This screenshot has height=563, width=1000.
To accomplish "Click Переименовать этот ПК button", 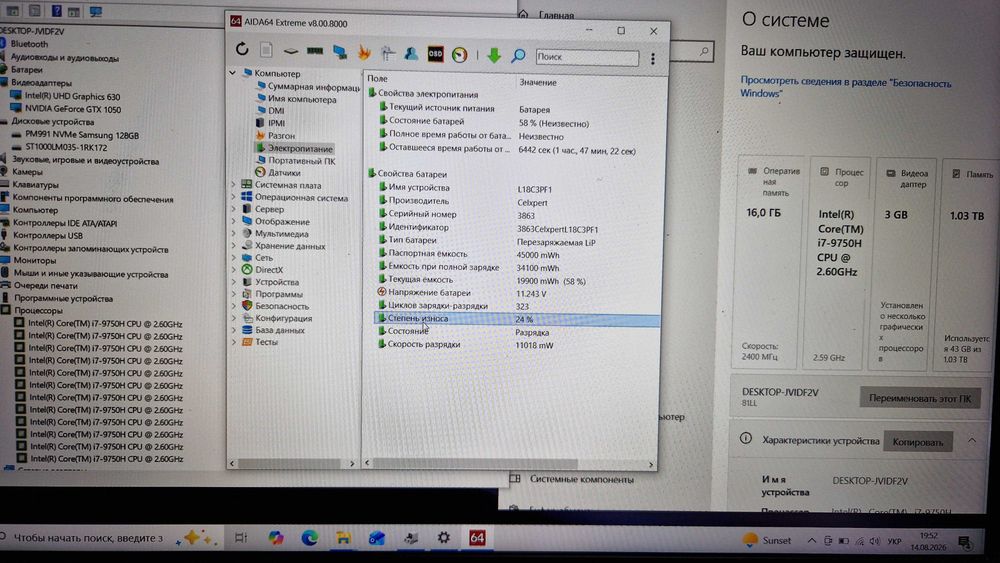I will point(920,398).
